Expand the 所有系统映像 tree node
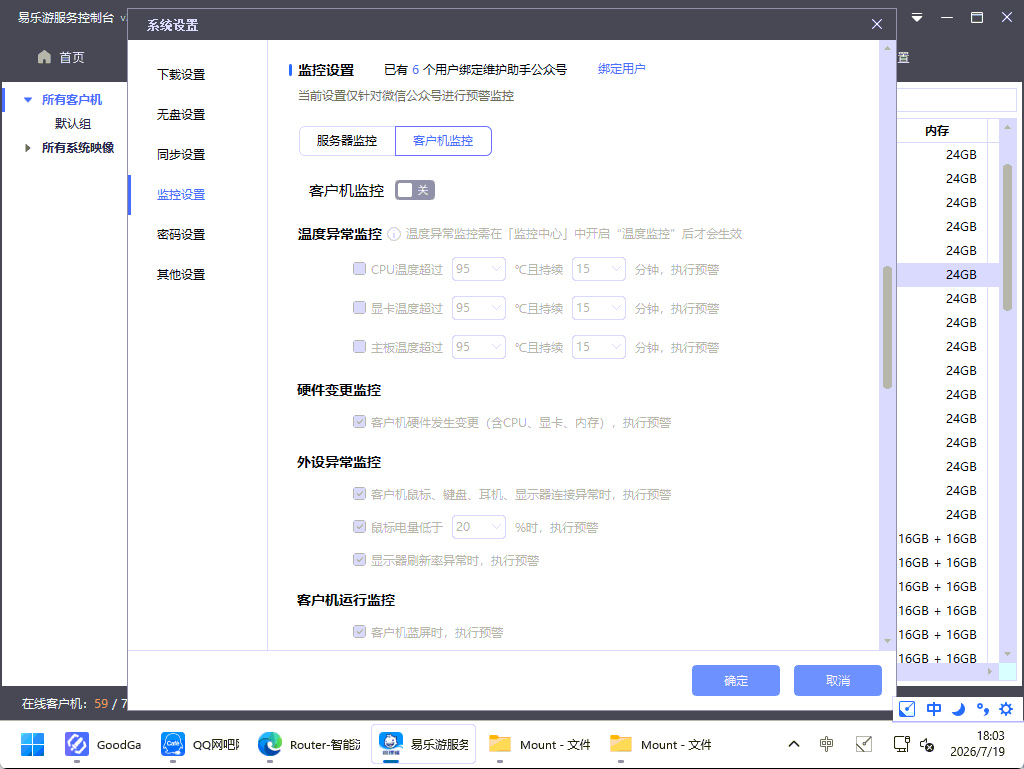This screenshot has width=1024, height=769. click(x=27, y=148)
